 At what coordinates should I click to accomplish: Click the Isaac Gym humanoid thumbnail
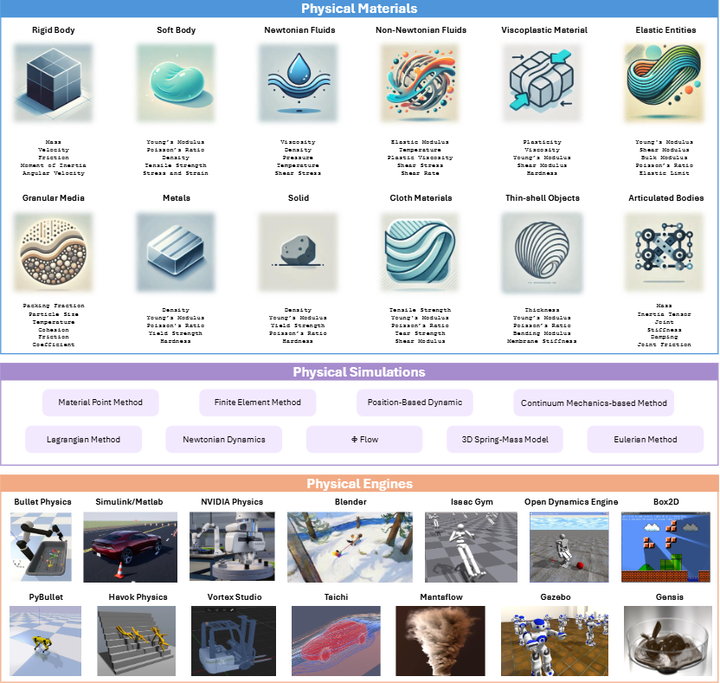(x=471, y=547)
